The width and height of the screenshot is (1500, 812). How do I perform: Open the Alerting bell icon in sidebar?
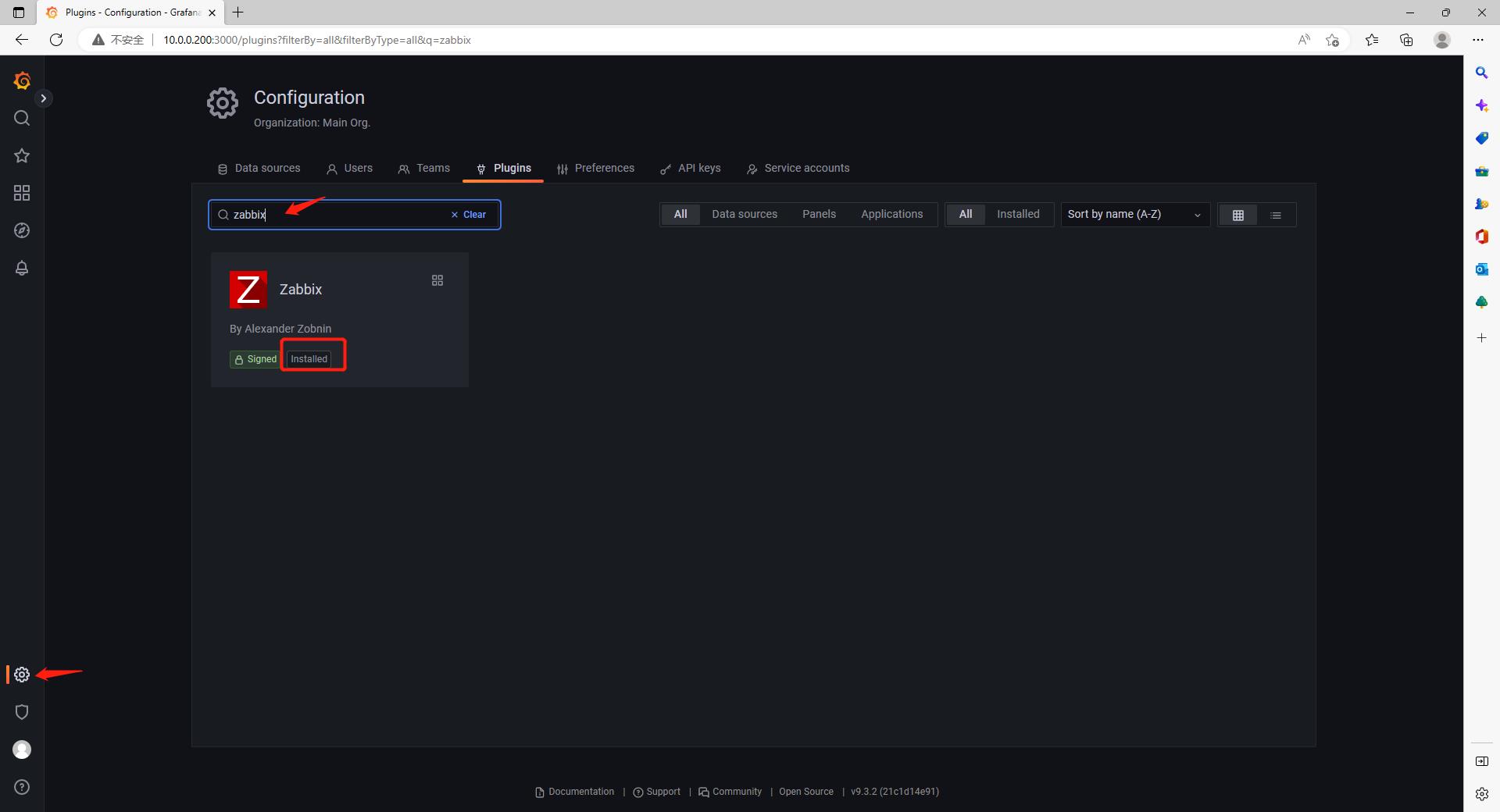click(22, 268)
